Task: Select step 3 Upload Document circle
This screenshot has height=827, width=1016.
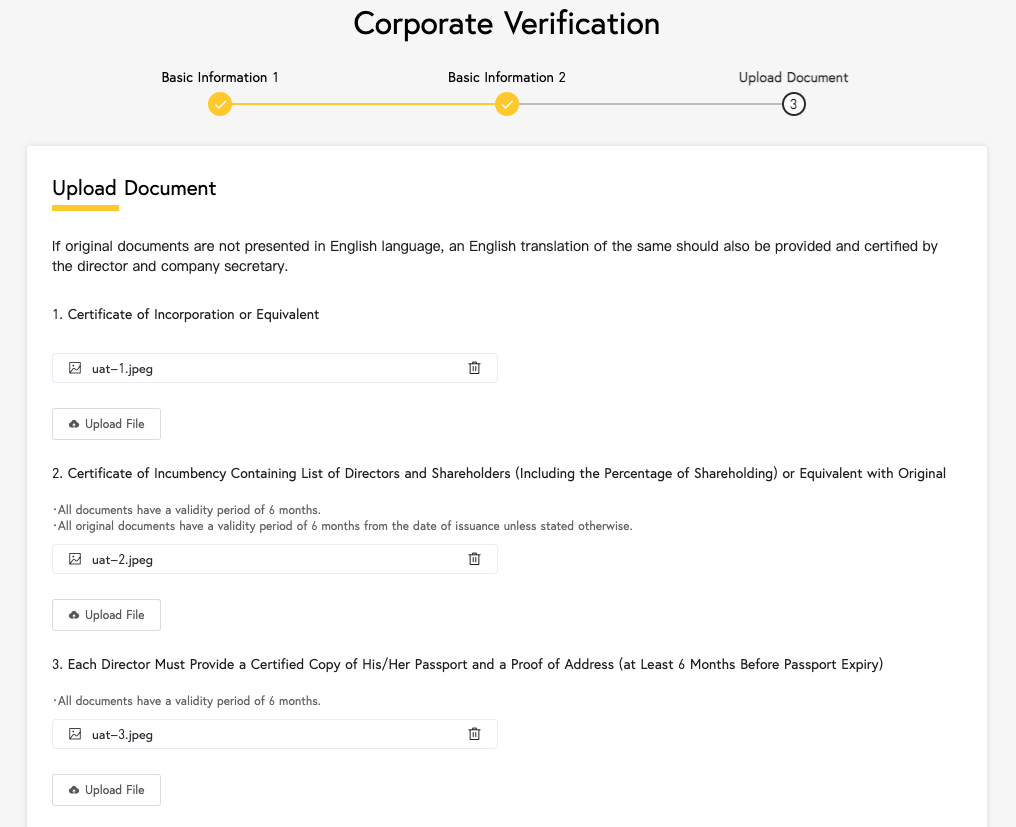Action: click(x=793, y=104)
